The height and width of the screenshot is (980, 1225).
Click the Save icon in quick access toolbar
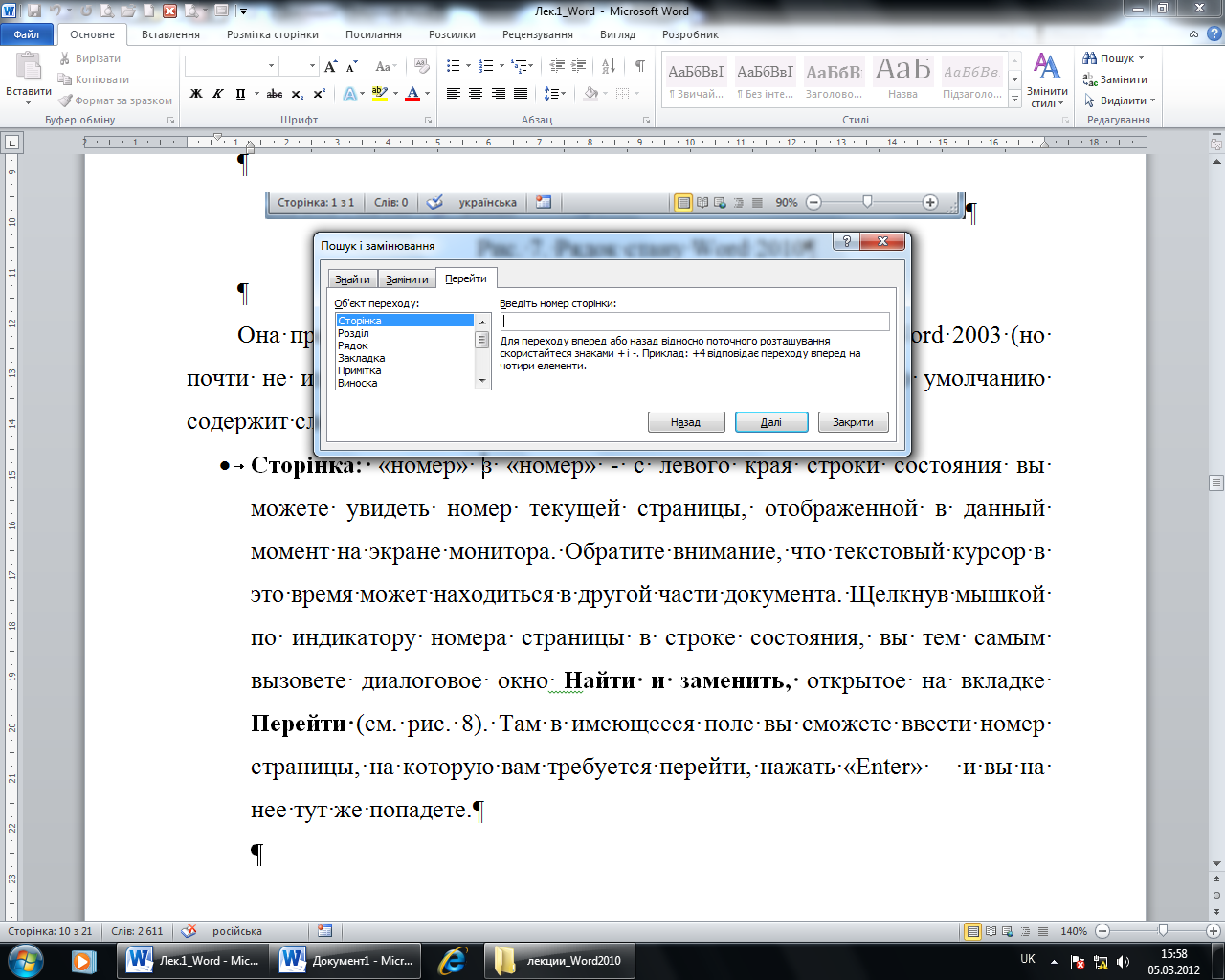tap(34, 11)
